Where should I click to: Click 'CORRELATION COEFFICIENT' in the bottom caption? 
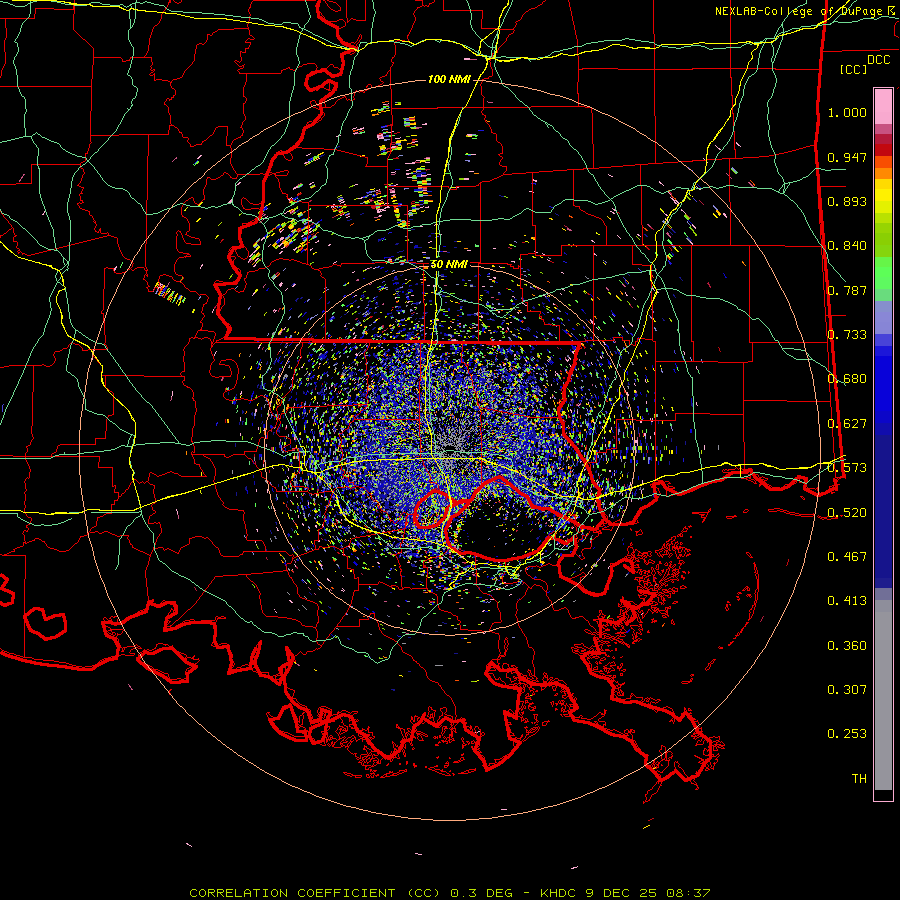pos(292,893)
